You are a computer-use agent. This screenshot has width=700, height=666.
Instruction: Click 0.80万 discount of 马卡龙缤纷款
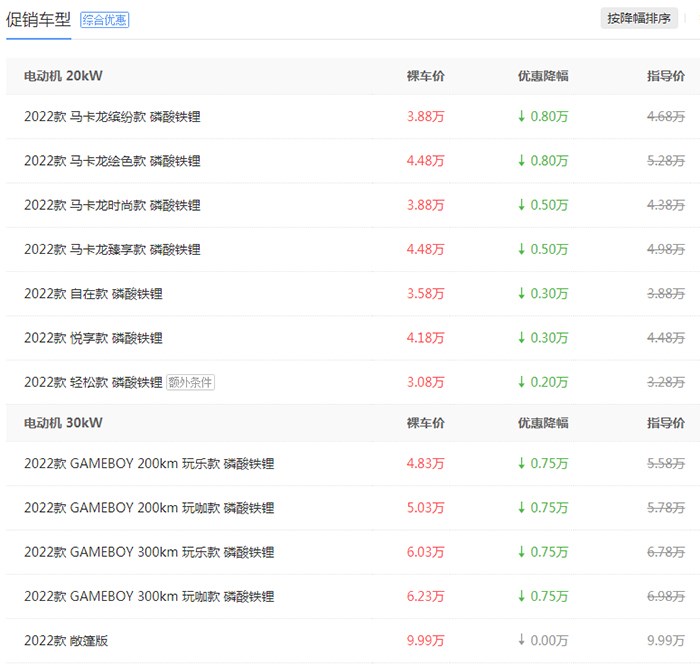point(543,117)
